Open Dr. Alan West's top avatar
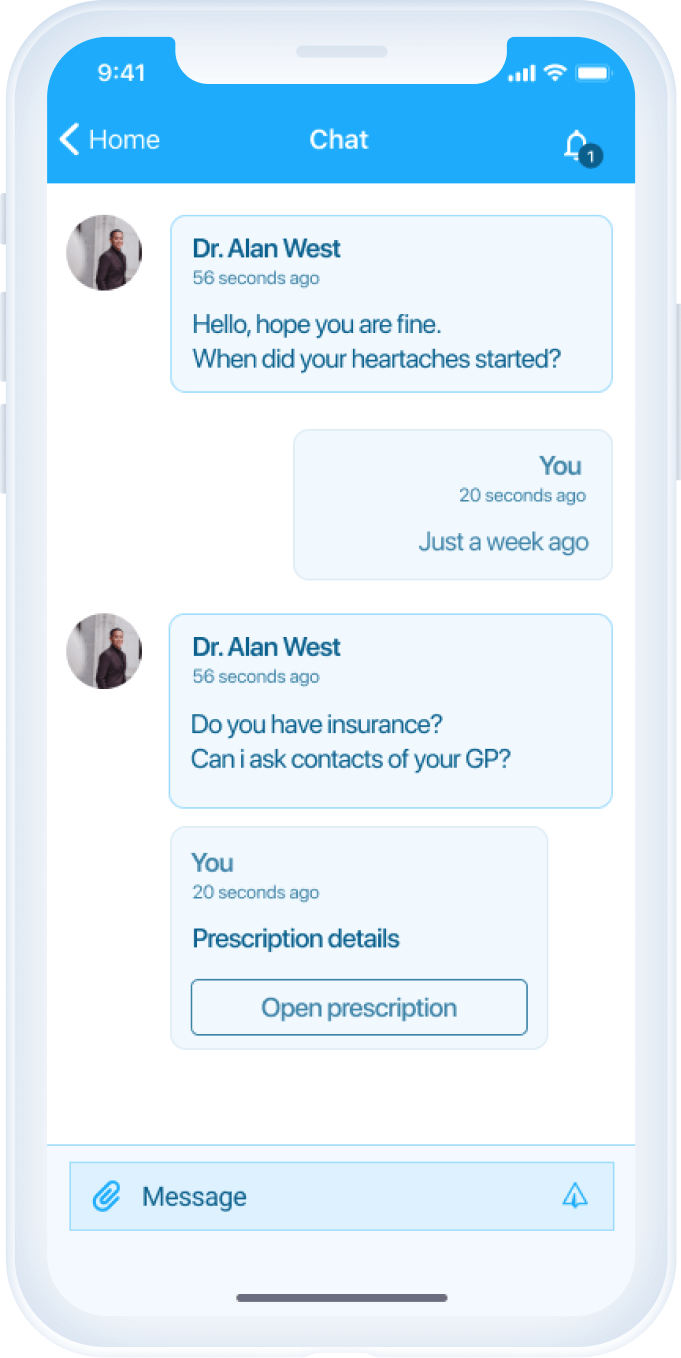The image size is (681, 1358). [104, 253]
